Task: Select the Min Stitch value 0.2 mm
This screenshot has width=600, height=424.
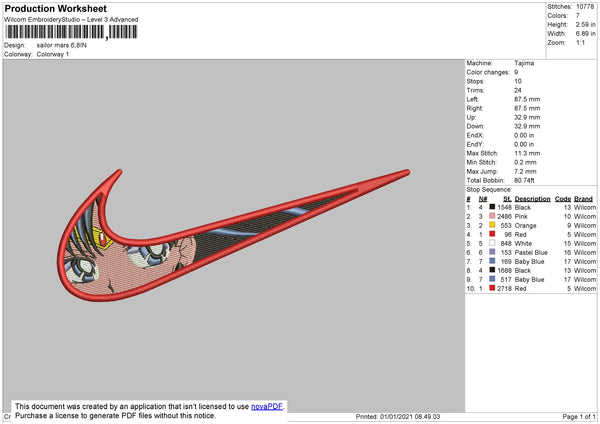Action: (x=525, y=162)
